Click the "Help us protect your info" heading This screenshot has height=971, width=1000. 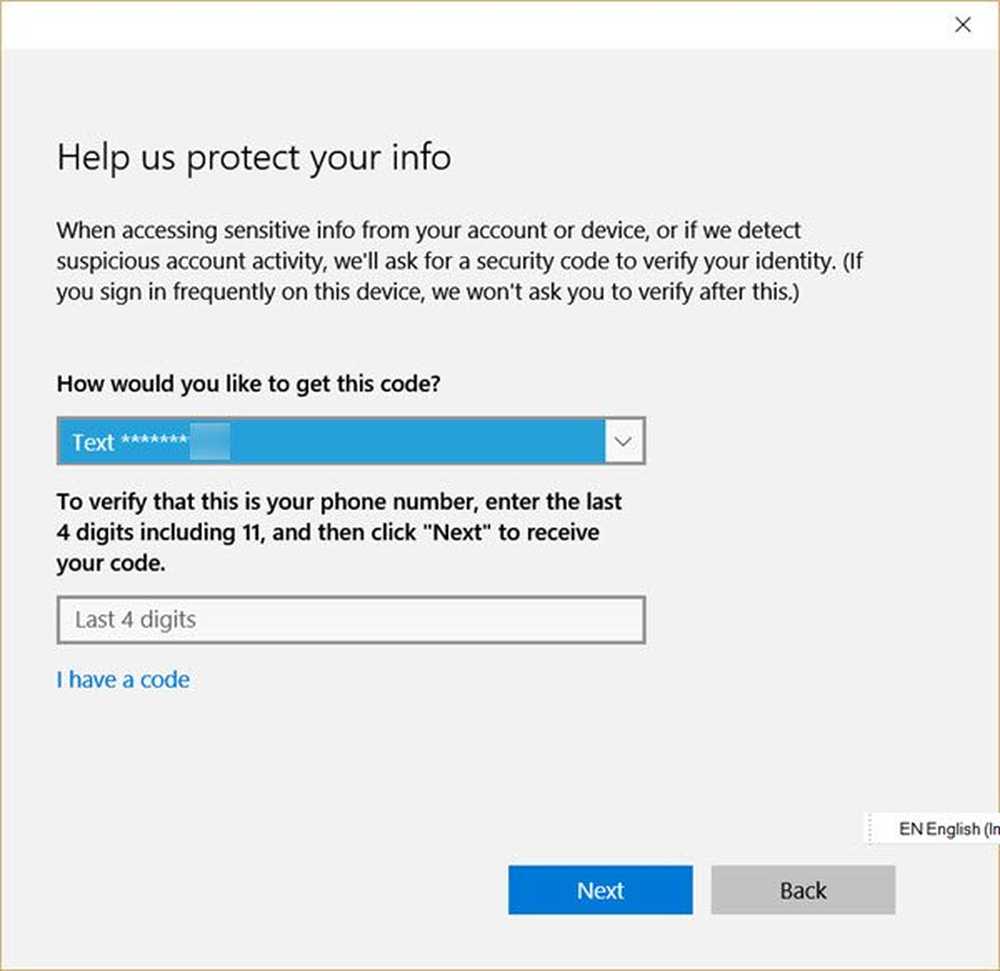pyautogui.click(x=254, y=157)
